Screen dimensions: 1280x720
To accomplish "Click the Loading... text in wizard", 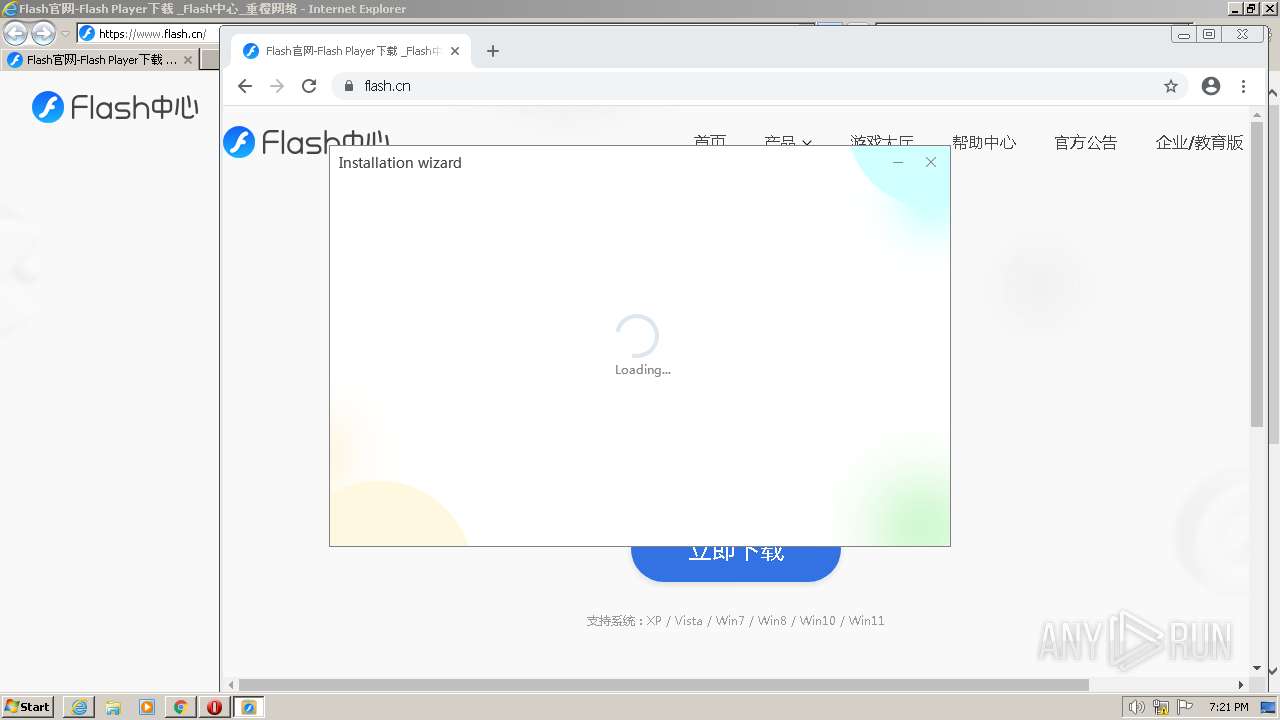I will click(643, 370).
